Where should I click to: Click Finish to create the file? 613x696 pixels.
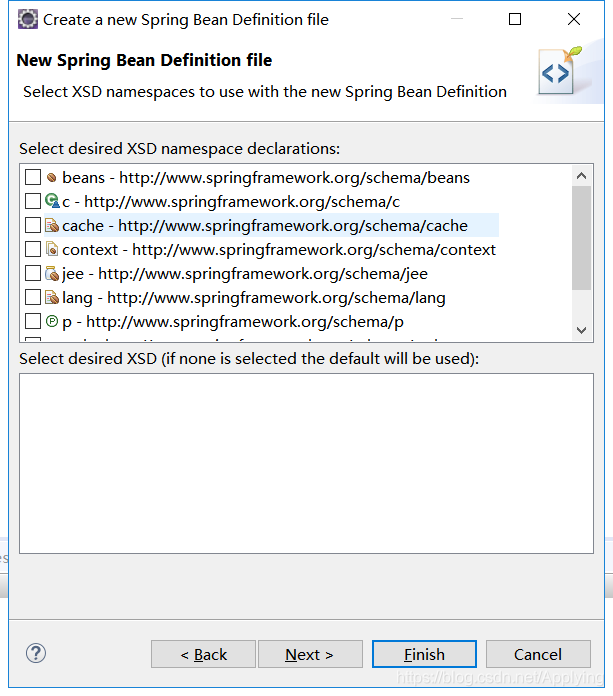pyautogui.click(x=424, y=654)
